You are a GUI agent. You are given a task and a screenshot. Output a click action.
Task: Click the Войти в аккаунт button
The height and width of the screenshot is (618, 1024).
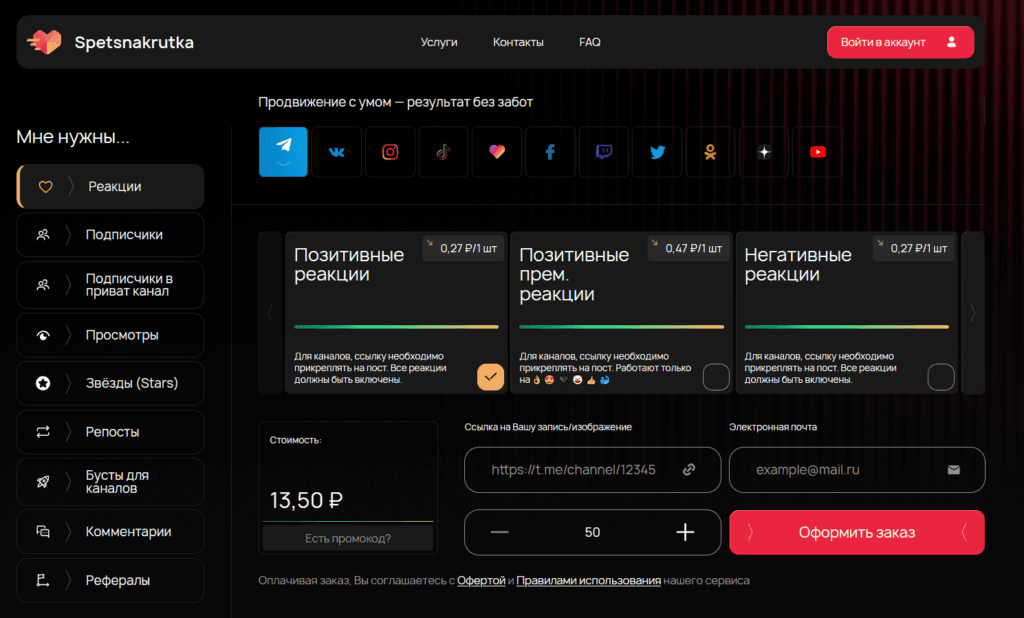[x=899, y=42]
